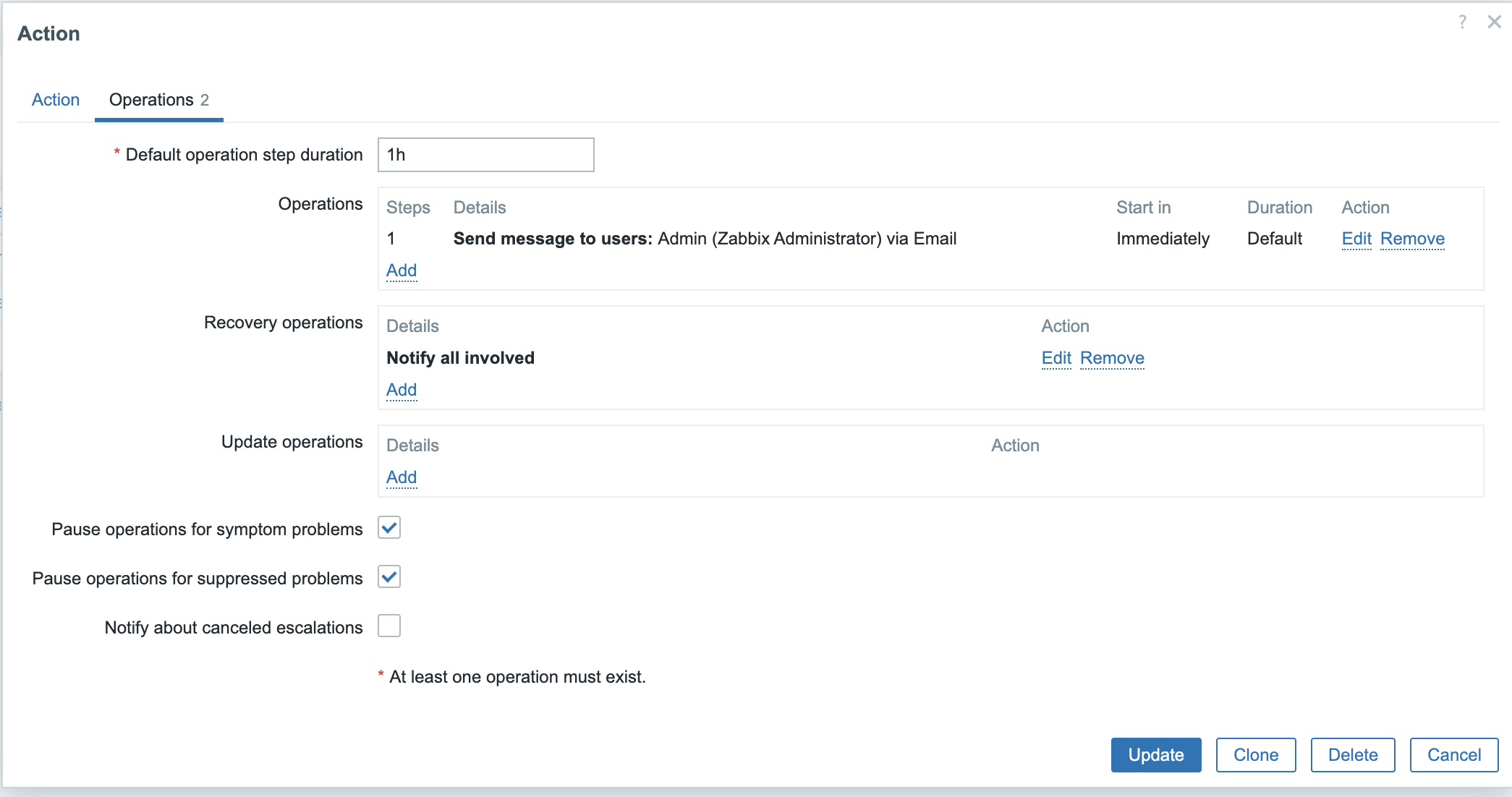Select the Operations tab
The image size is (1512, 797).
click(x=158, y=100)
